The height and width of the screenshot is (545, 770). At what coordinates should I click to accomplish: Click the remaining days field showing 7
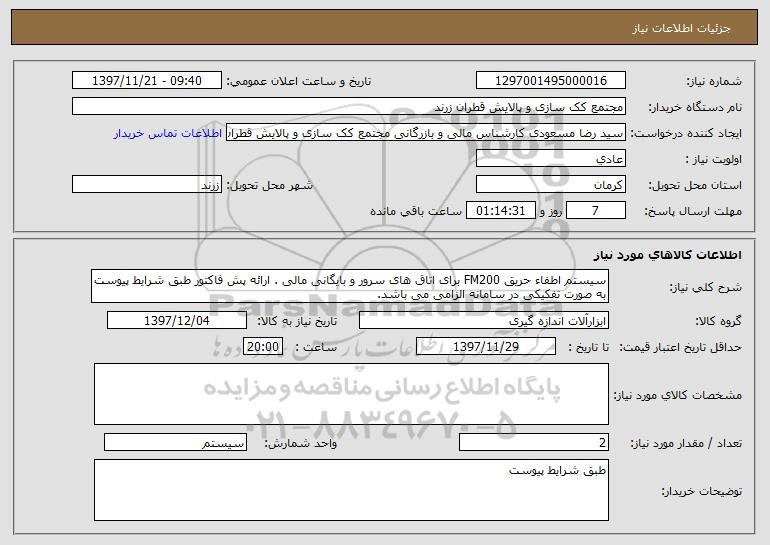click(x=596, y=211)
